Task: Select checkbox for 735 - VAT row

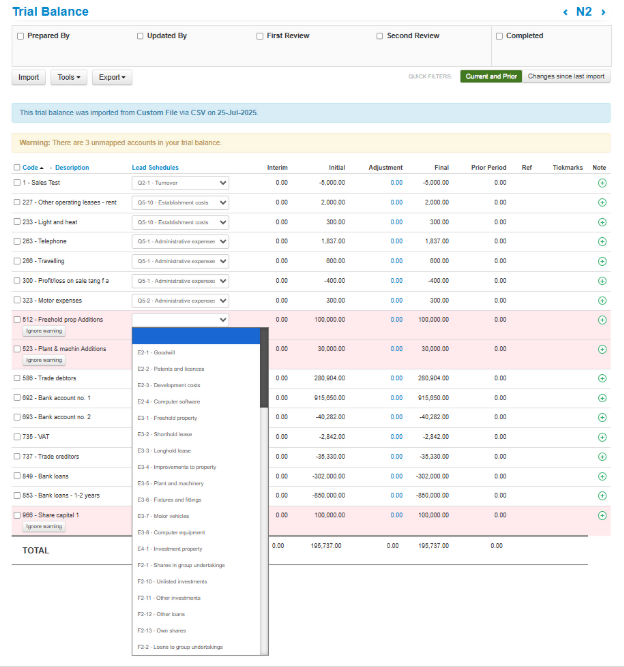Action: (17, 437)
